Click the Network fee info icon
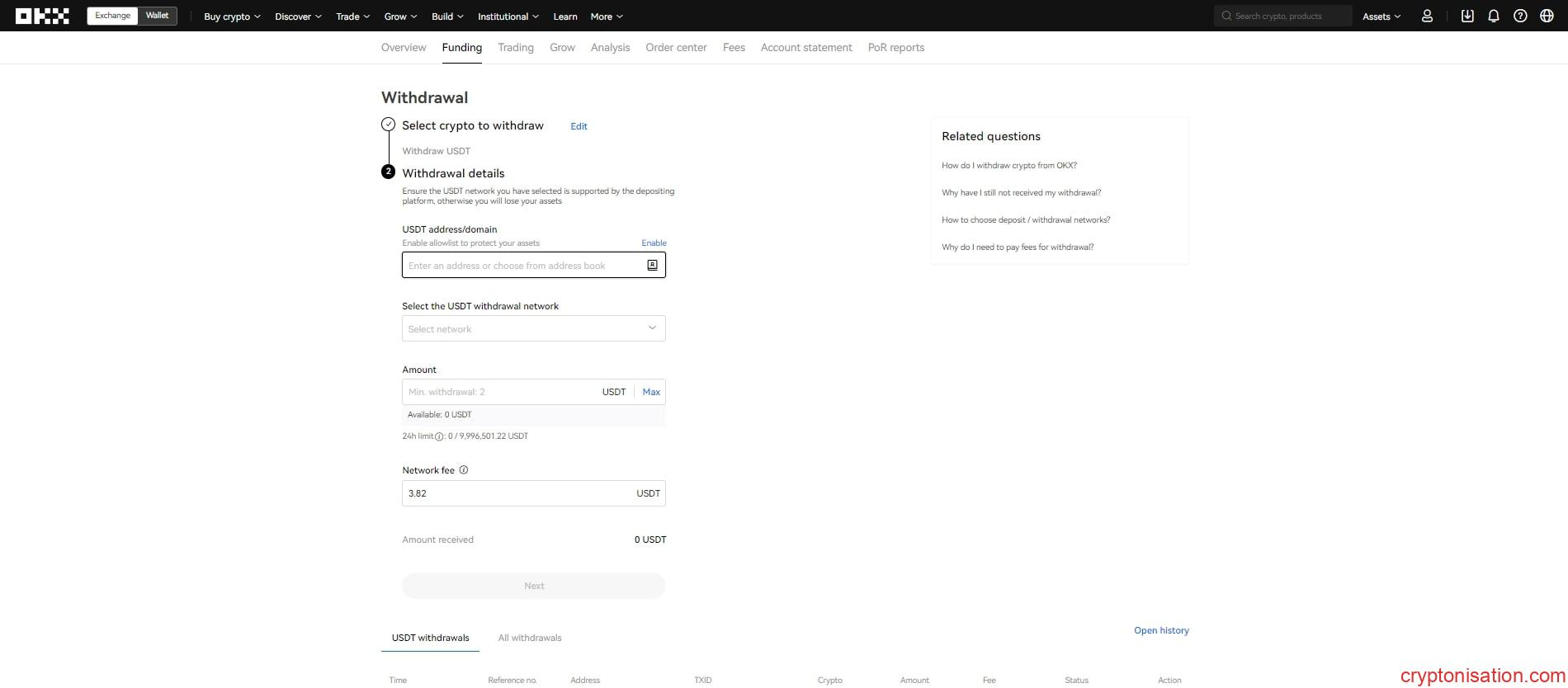Image resolution: width=1568 pixels, height=688 pixels. pos(464,470)
